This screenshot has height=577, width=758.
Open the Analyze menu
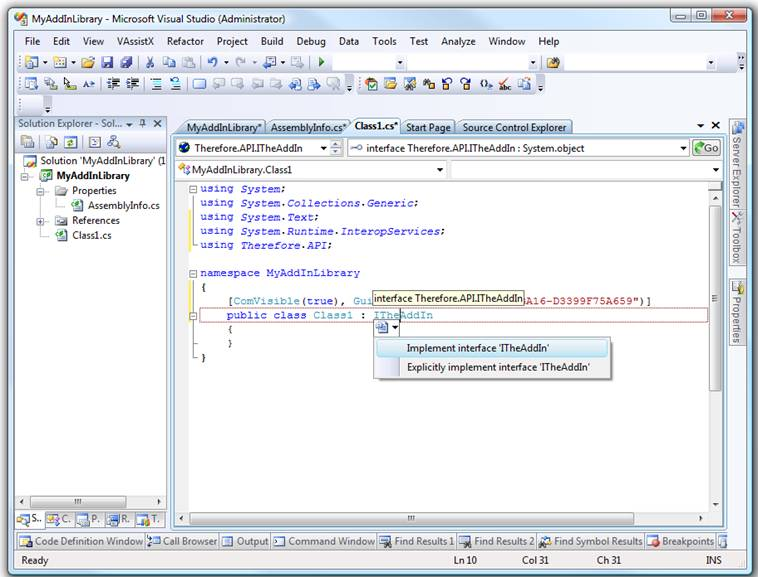click(458, 42)
